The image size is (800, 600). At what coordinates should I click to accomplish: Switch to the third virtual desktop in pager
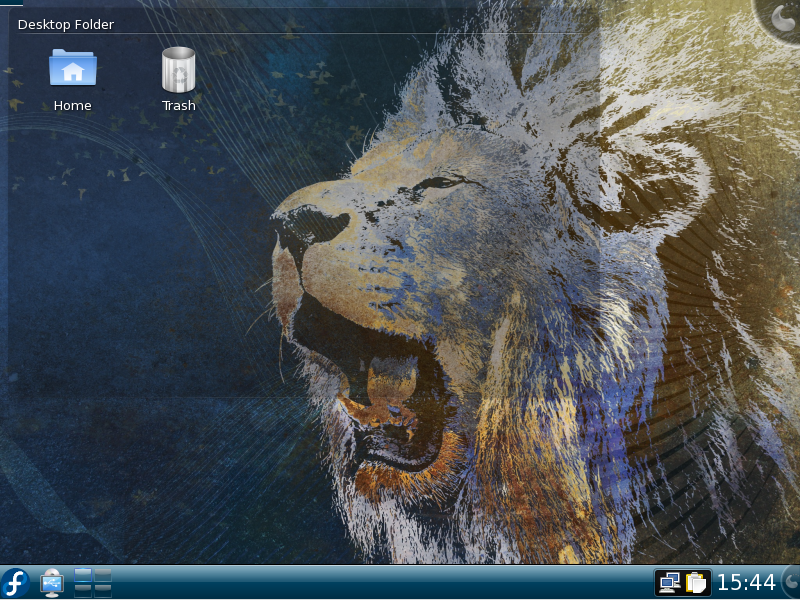click(x=83, y=590)
